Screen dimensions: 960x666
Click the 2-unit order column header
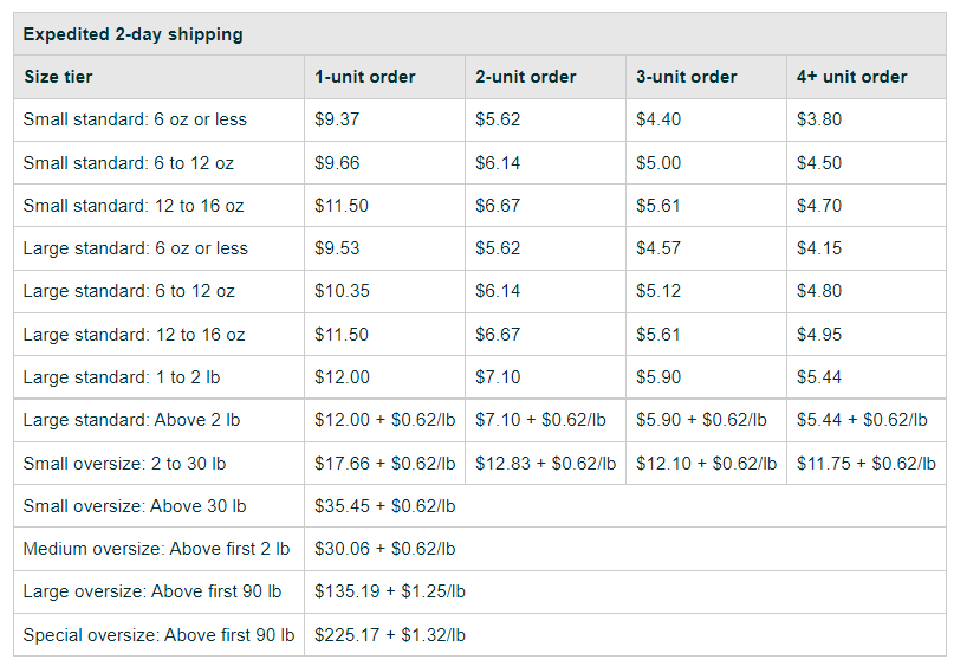tap(526, 77)
